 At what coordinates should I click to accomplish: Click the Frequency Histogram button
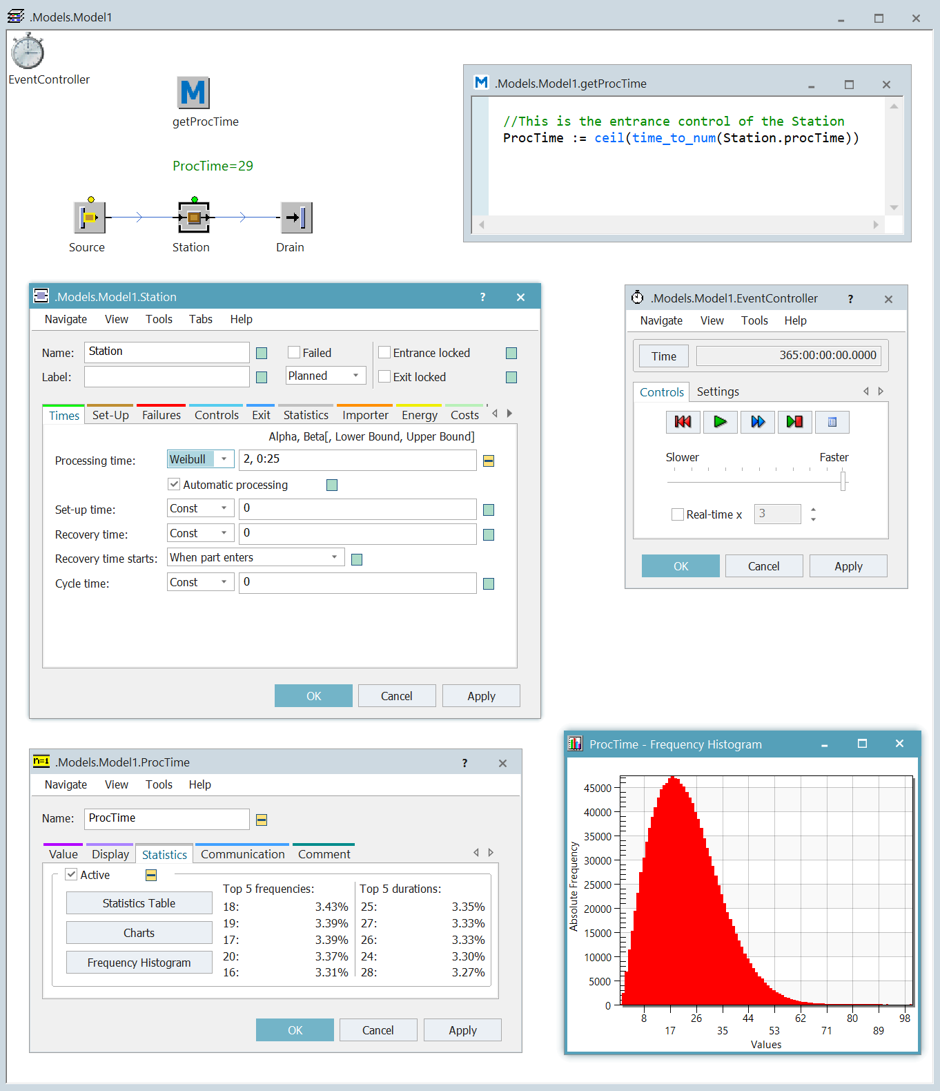139,963
